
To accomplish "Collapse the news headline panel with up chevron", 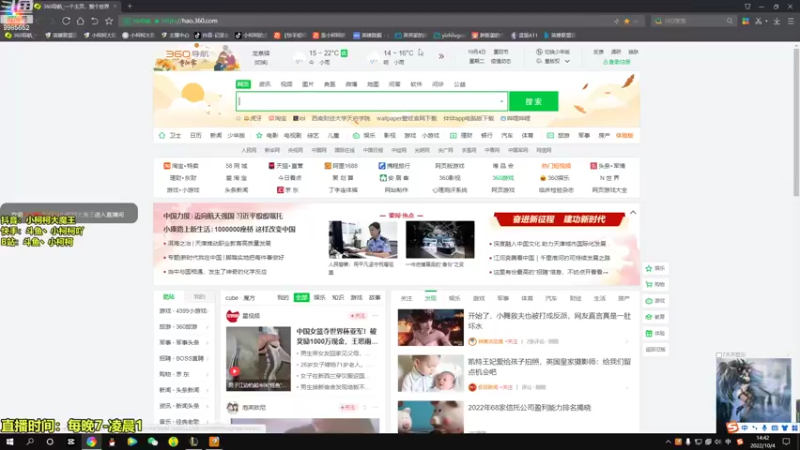I will click(633, 212).
